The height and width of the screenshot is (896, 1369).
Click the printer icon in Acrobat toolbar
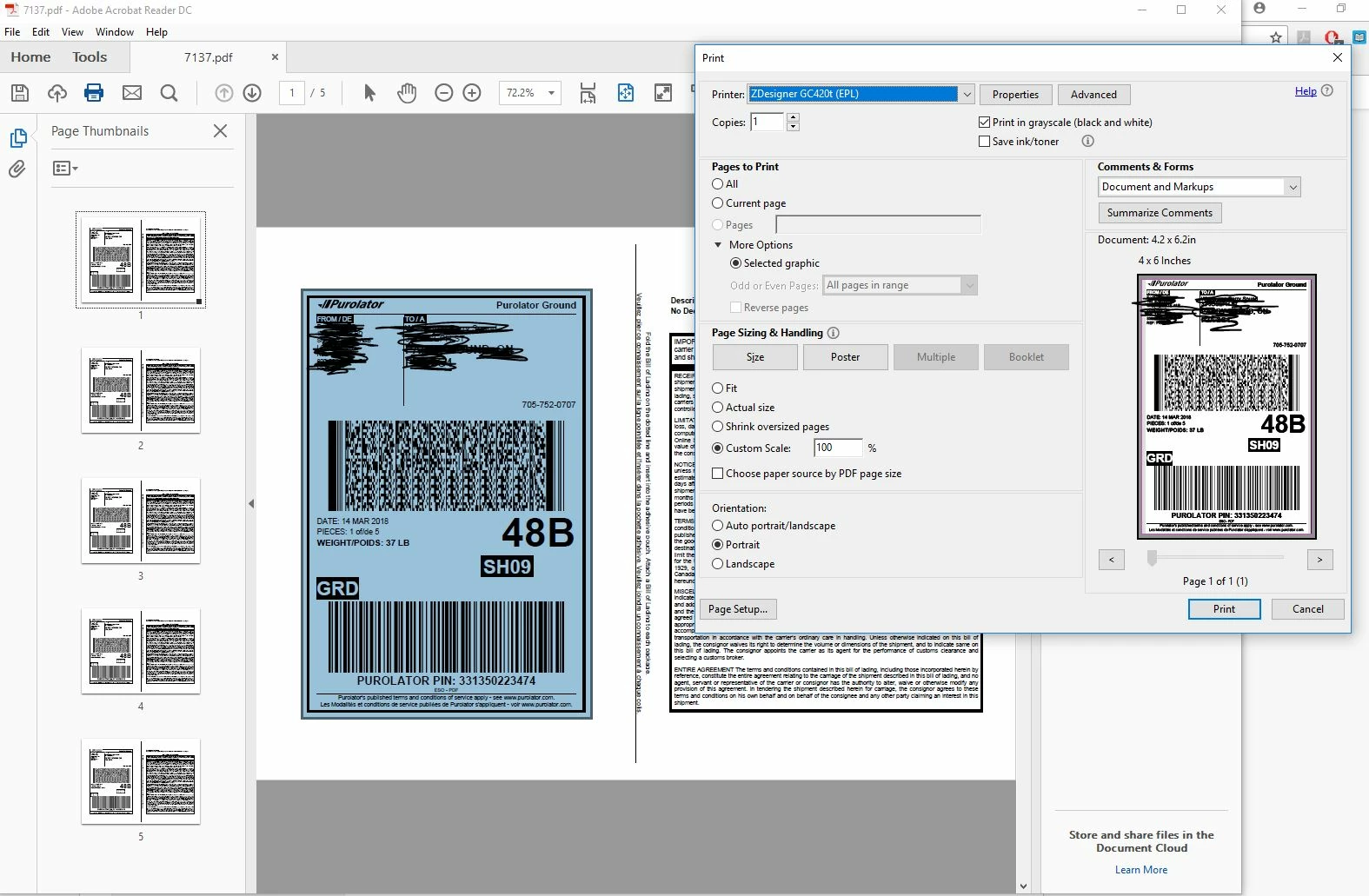94,93
